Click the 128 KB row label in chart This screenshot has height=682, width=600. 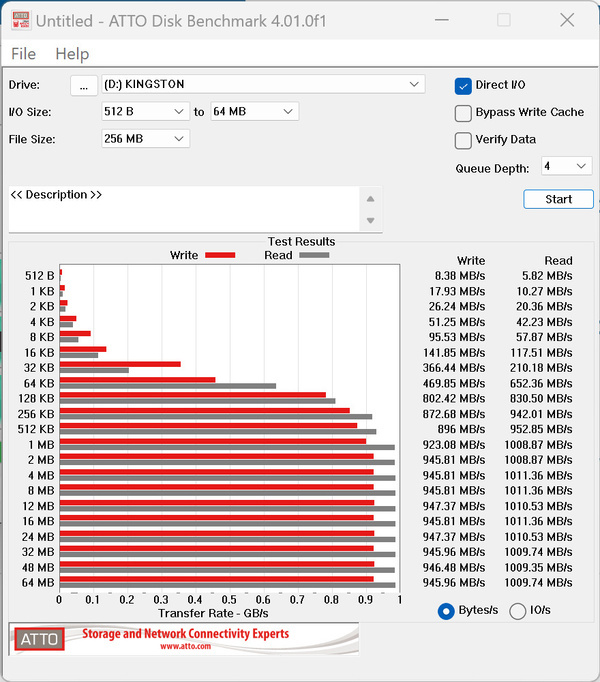(36, 398)
